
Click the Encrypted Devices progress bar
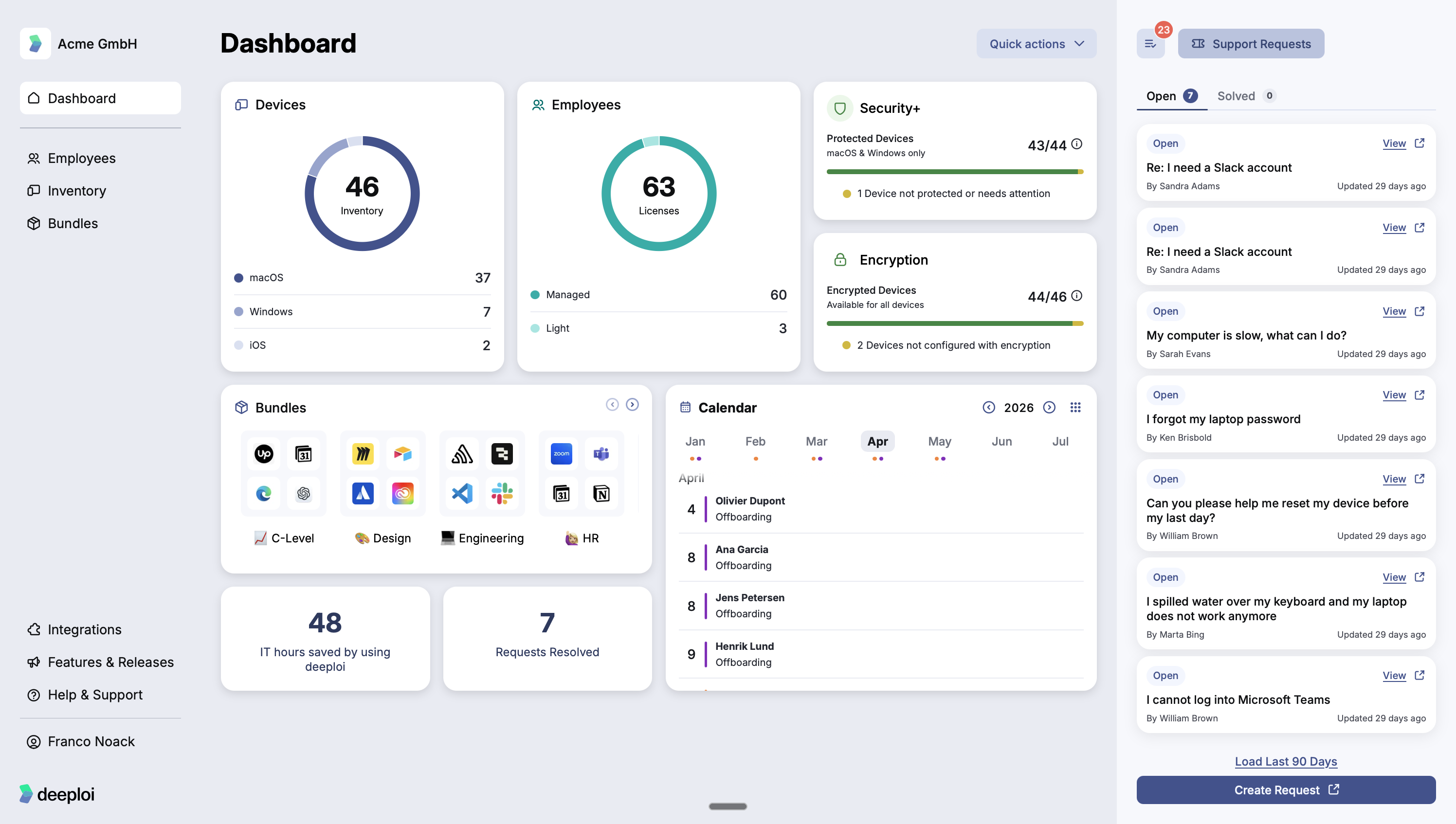954,323
